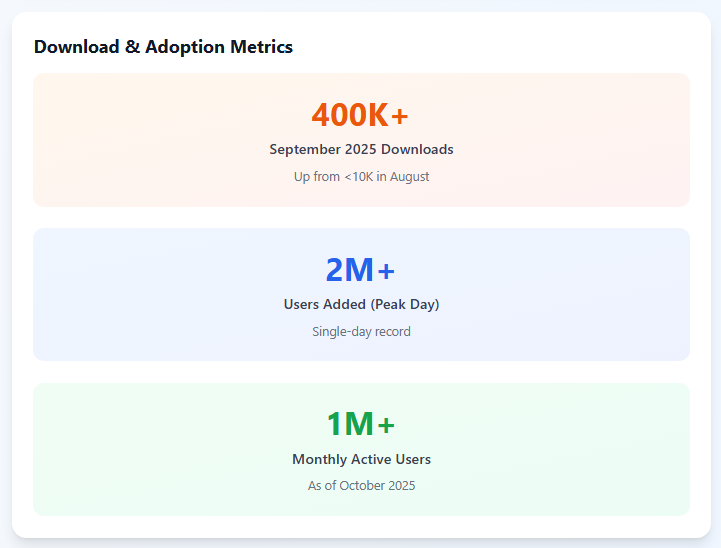Click the 'Up from <10K in August' text

click(x=361, y=176)
